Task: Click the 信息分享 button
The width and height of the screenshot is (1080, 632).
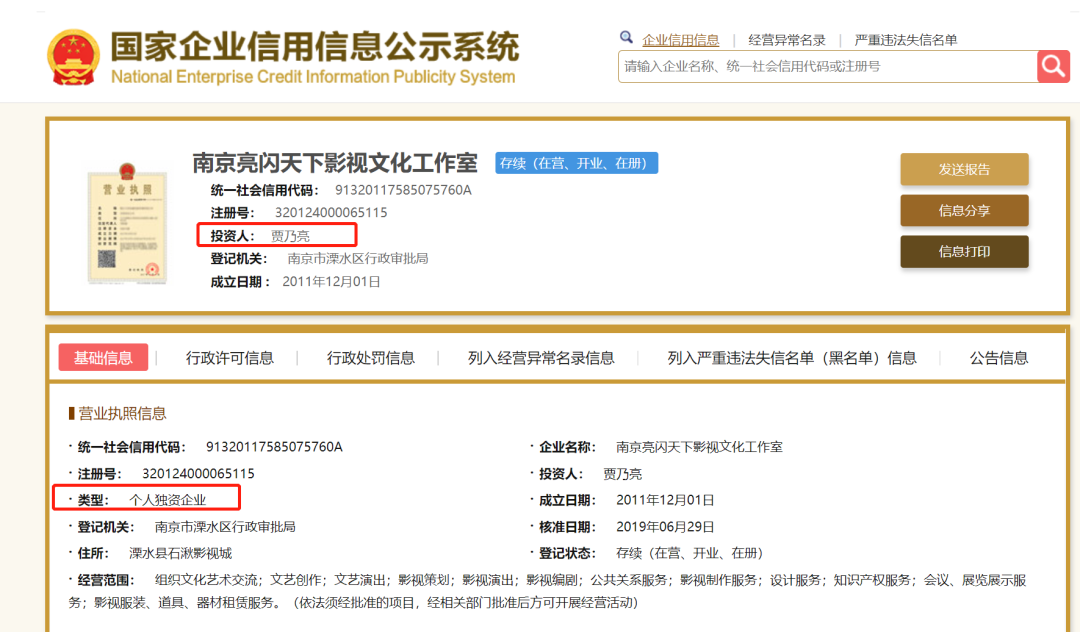Action: pos(964,211)
